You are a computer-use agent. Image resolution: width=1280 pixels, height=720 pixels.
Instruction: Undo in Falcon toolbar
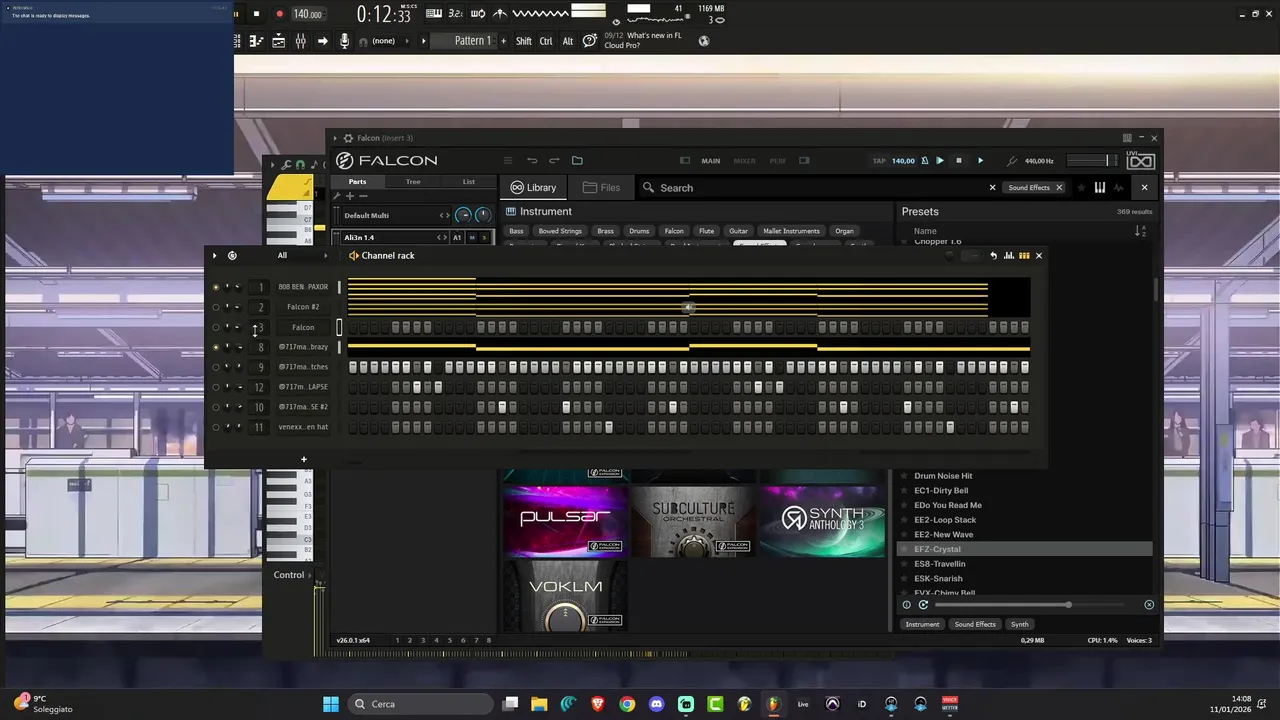click(x=532, y=160)
